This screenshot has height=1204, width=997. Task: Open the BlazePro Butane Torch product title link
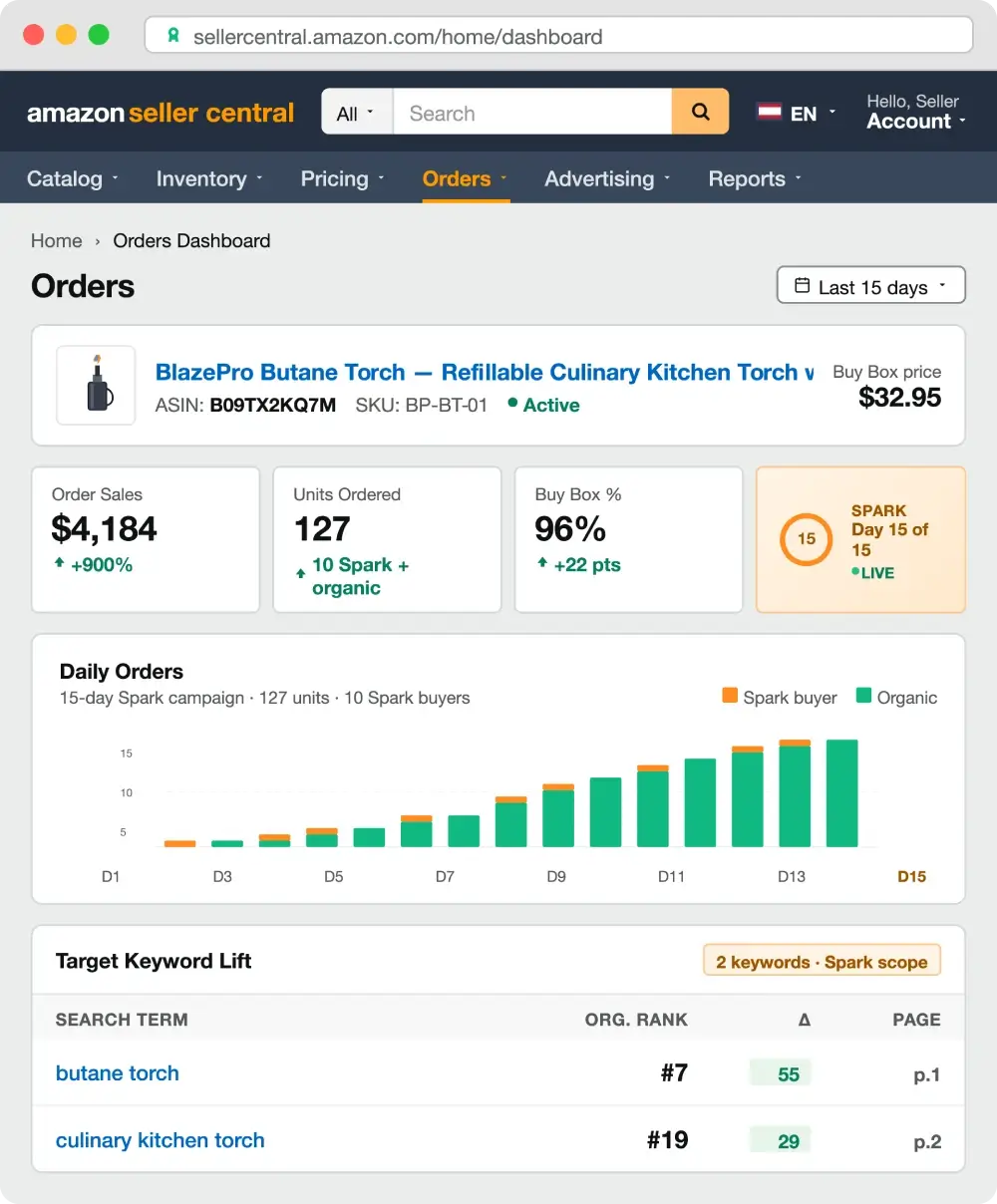(485, 372)
